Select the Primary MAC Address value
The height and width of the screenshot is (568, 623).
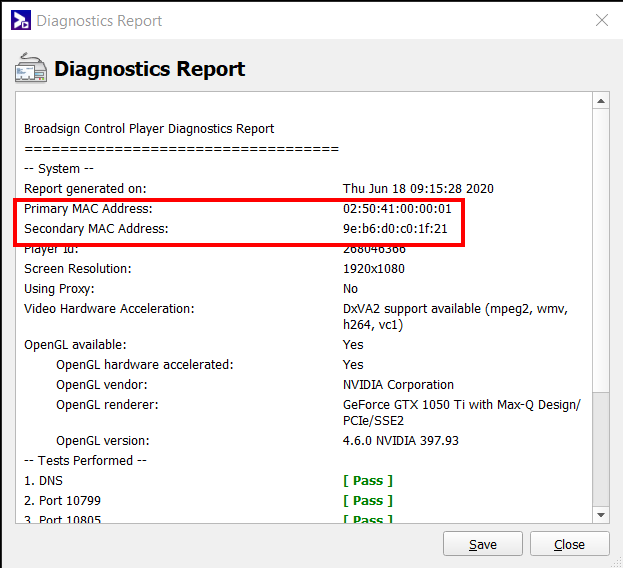pyautogui.click(x=397, y=209)
